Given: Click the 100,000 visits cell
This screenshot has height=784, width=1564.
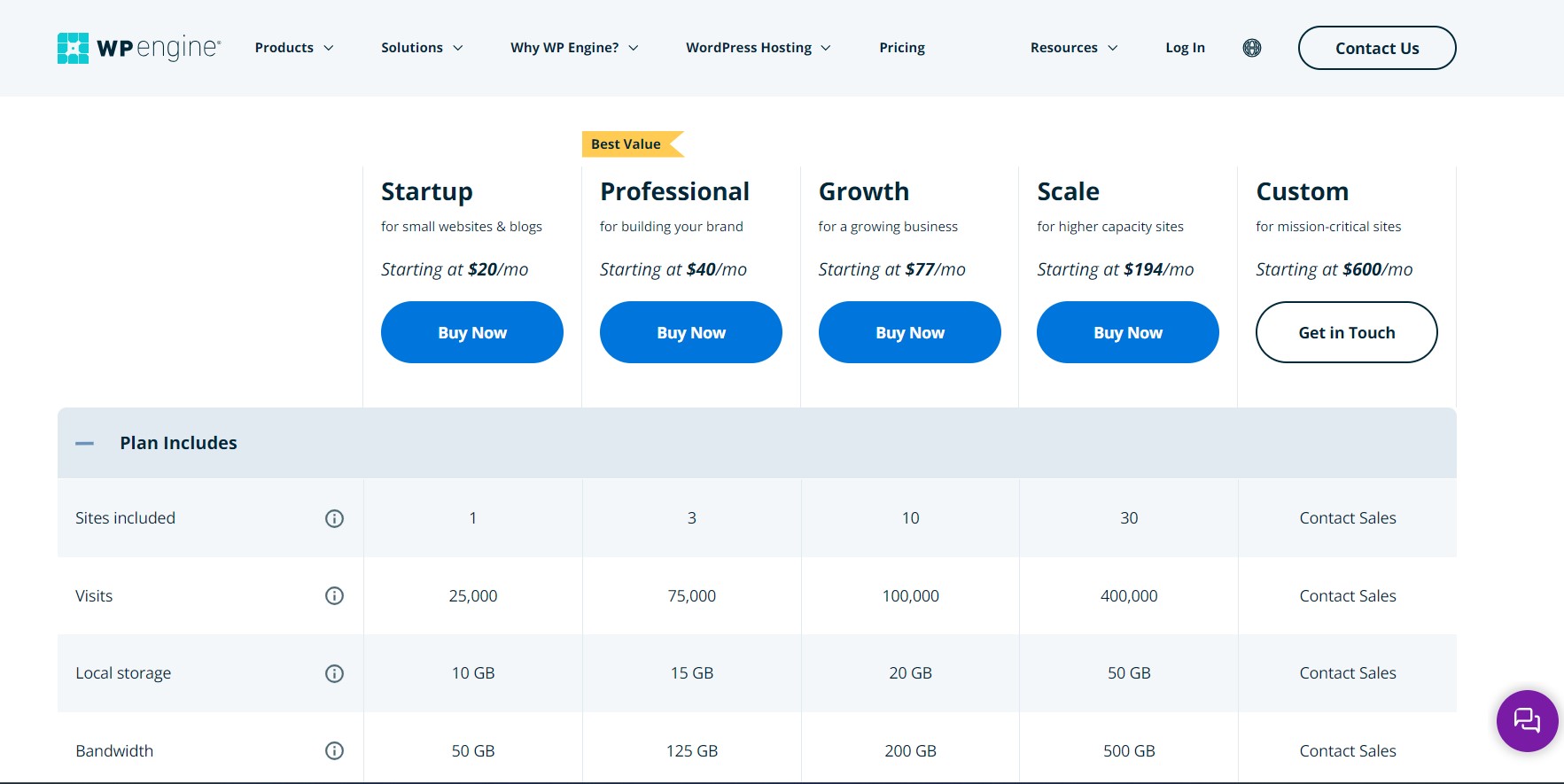Looking at the screenshot, I should pos(911,596).
